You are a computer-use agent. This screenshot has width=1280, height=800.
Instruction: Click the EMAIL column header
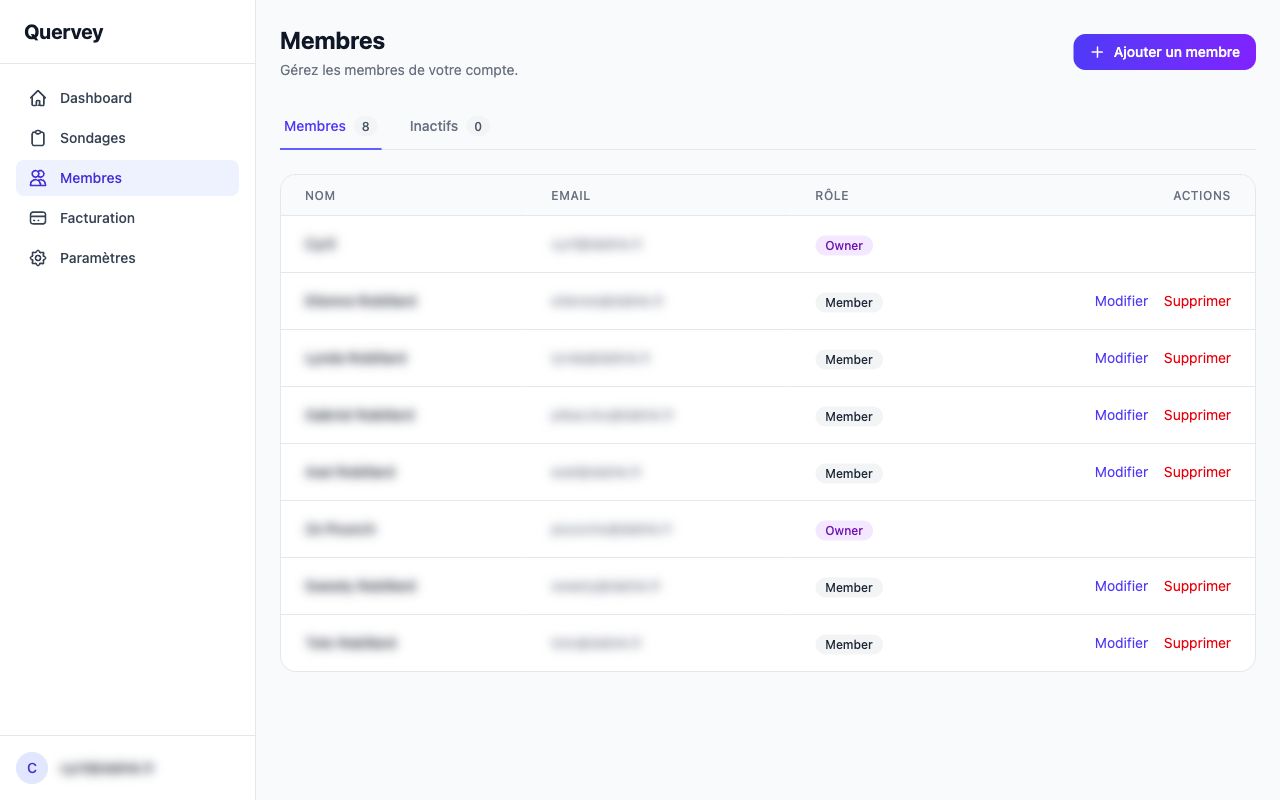click(570, 196)
